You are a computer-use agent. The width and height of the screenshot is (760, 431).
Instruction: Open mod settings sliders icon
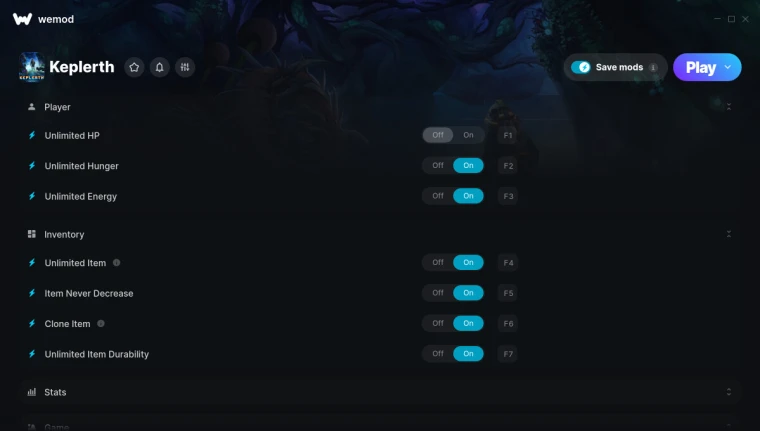(185, 67)
